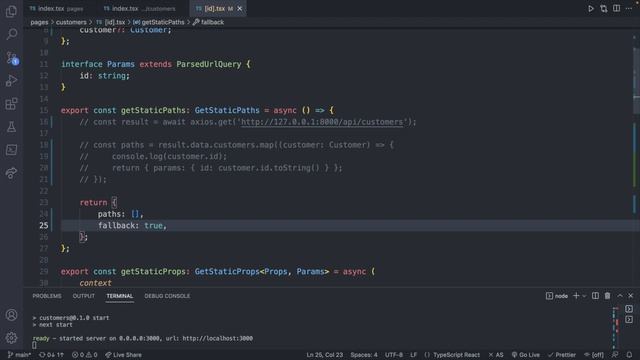
Task: Open Source Control view with badge
Action: 11,58
